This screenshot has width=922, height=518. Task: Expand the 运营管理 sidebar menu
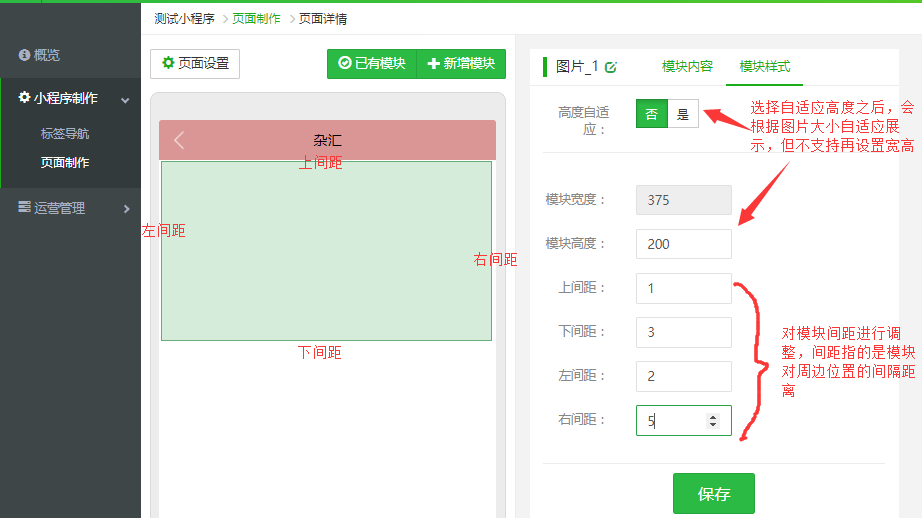[x=126, y=208]
